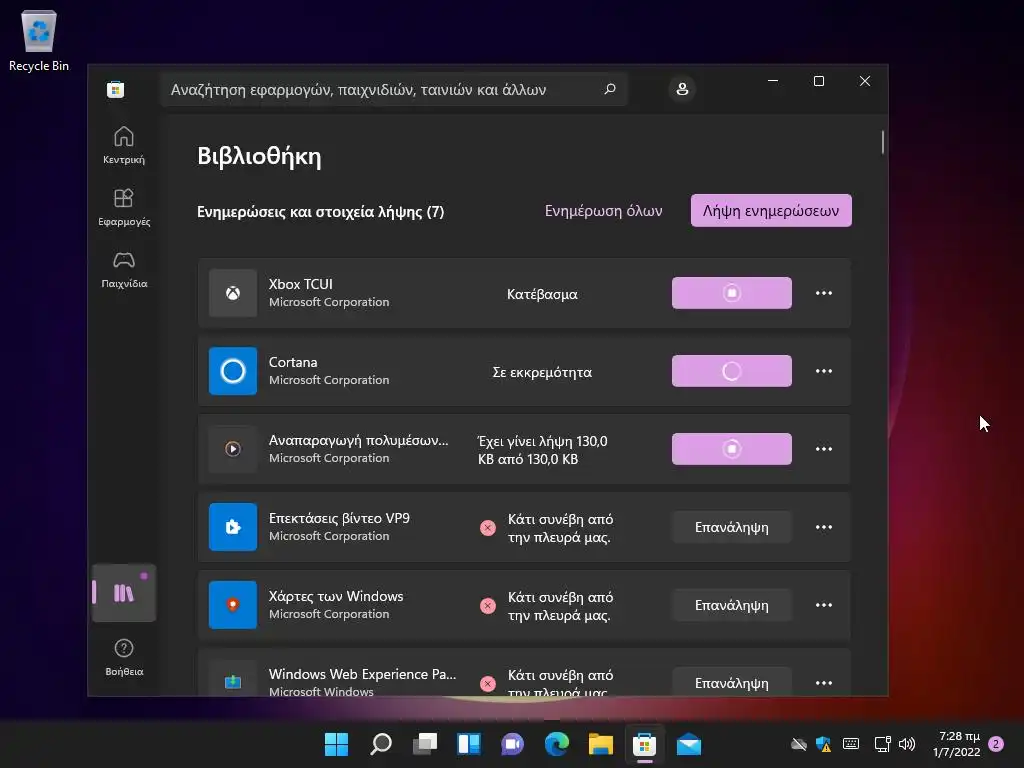Image resolution: width=1024 pixels, height=768 pixels.
Task: Open more options for Χάρτες των Windows
Action: [824, 605]
